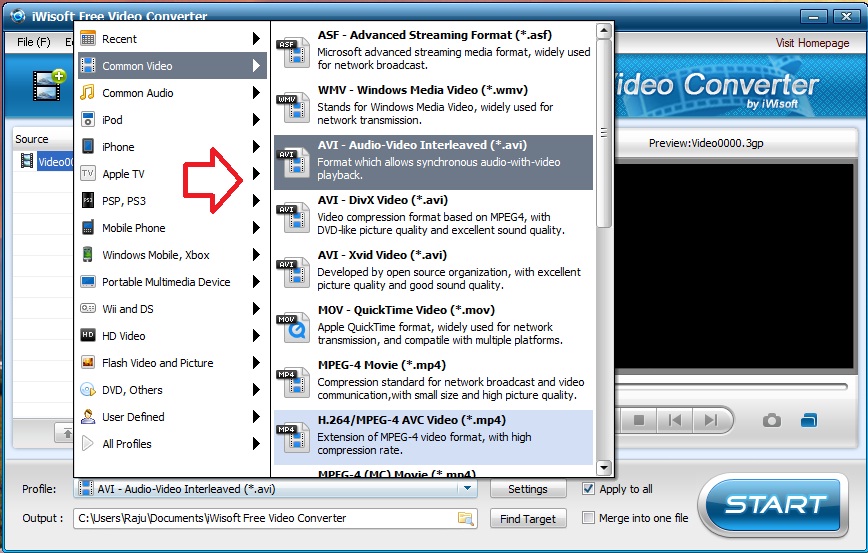Click the Mobile Phone icon
Image resolution: width=868 pixels, height=553 pixels.
point(87,228)
